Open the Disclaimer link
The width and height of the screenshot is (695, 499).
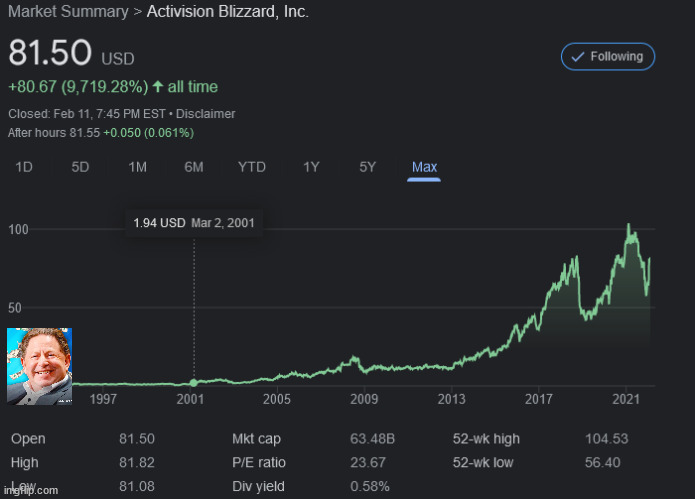pos(205,114)
